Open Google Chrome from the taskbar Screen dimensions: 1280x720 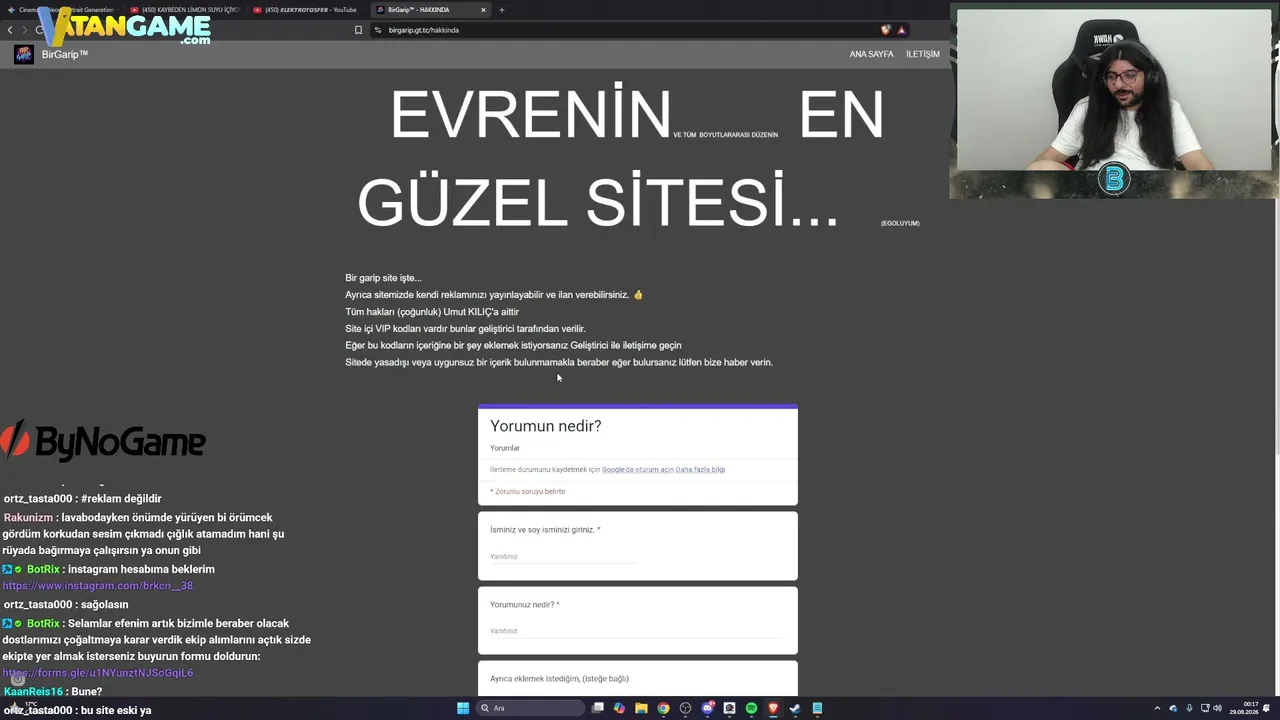coord(663,708)
